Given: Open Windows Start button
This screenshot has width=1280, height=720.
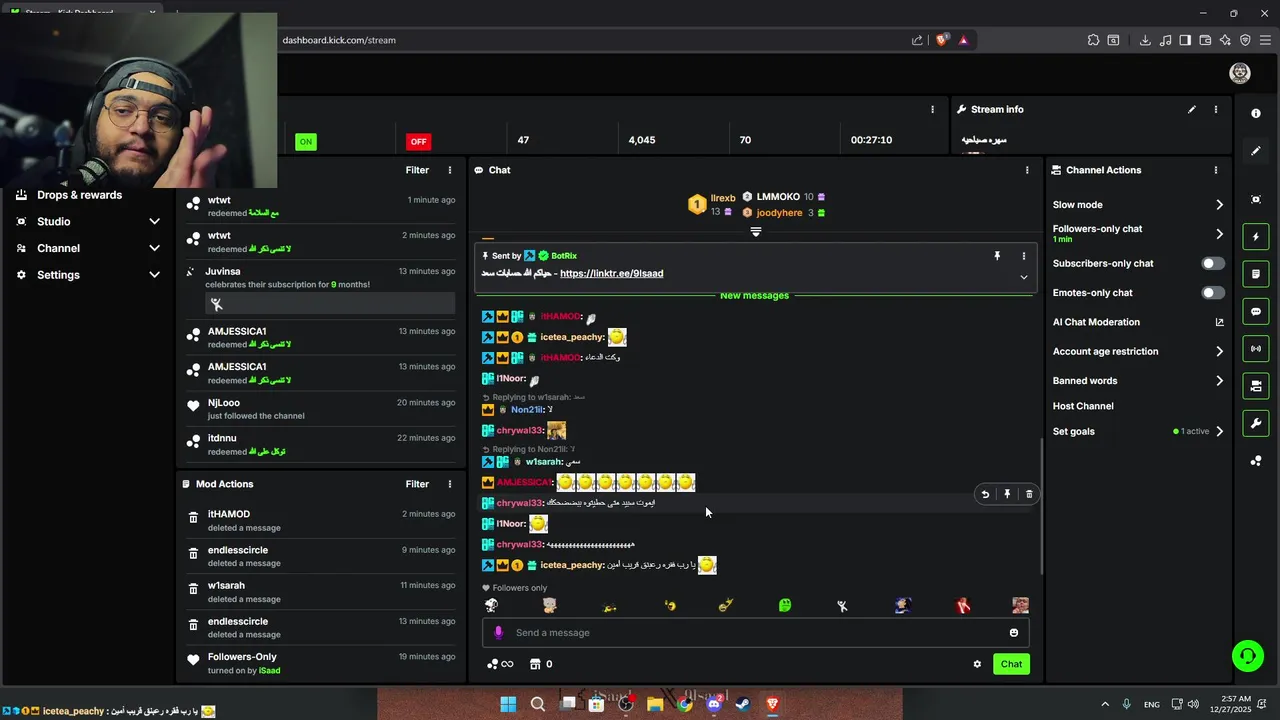Looking at the screenshot, I should tap(508, 704).
